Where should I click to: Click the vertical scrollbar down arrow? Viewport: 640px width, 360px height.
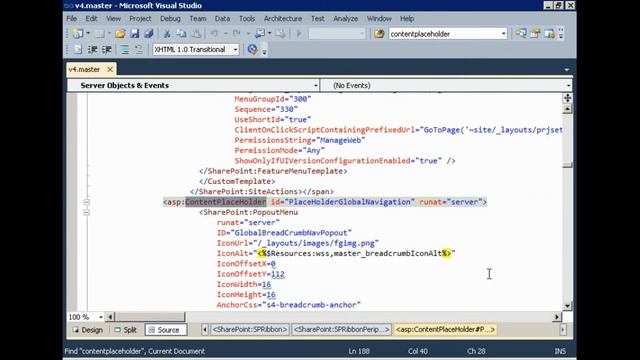(567, 306)
